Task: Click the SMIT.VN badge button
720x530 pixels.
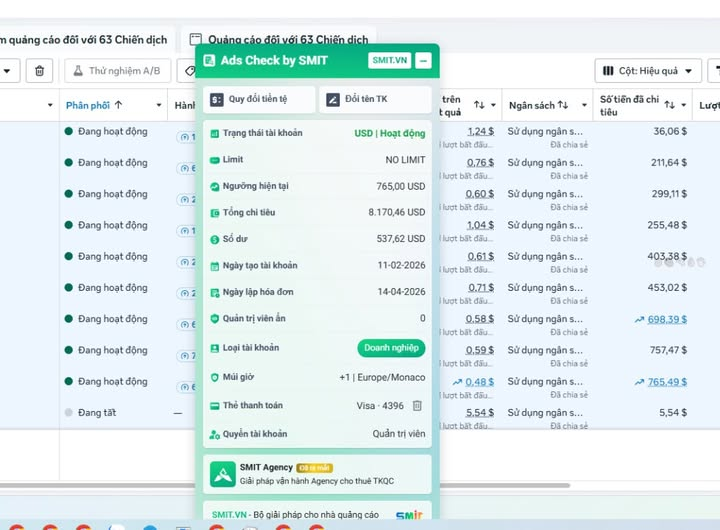Action: pyautogui.click(x=389, y=60)
